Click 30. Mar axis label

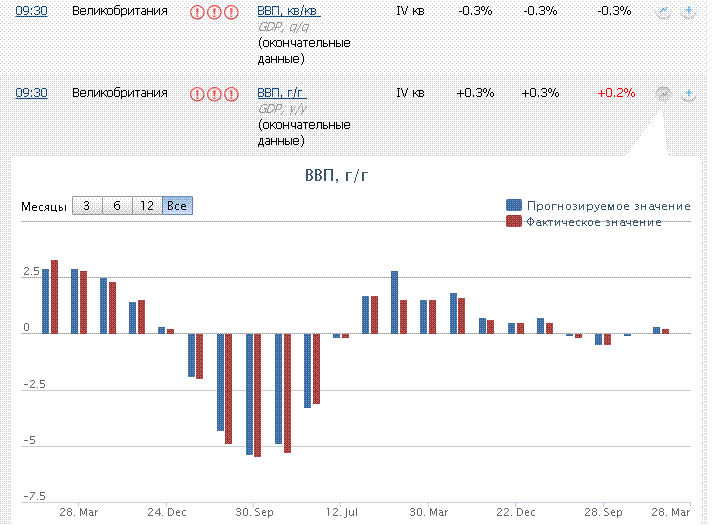click(x=428, y=513)
